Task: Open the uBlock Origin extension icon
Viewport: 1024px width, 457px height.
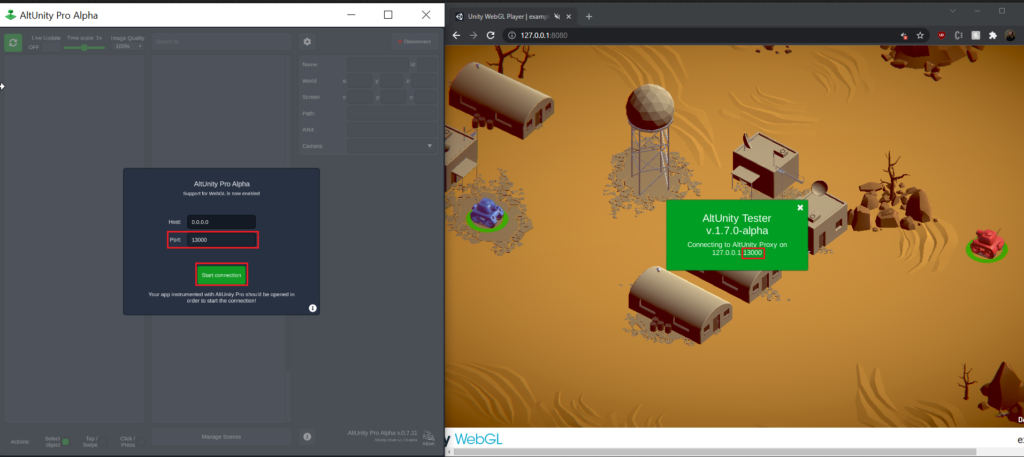Action: pyautogui.click(x=942, y=35)
